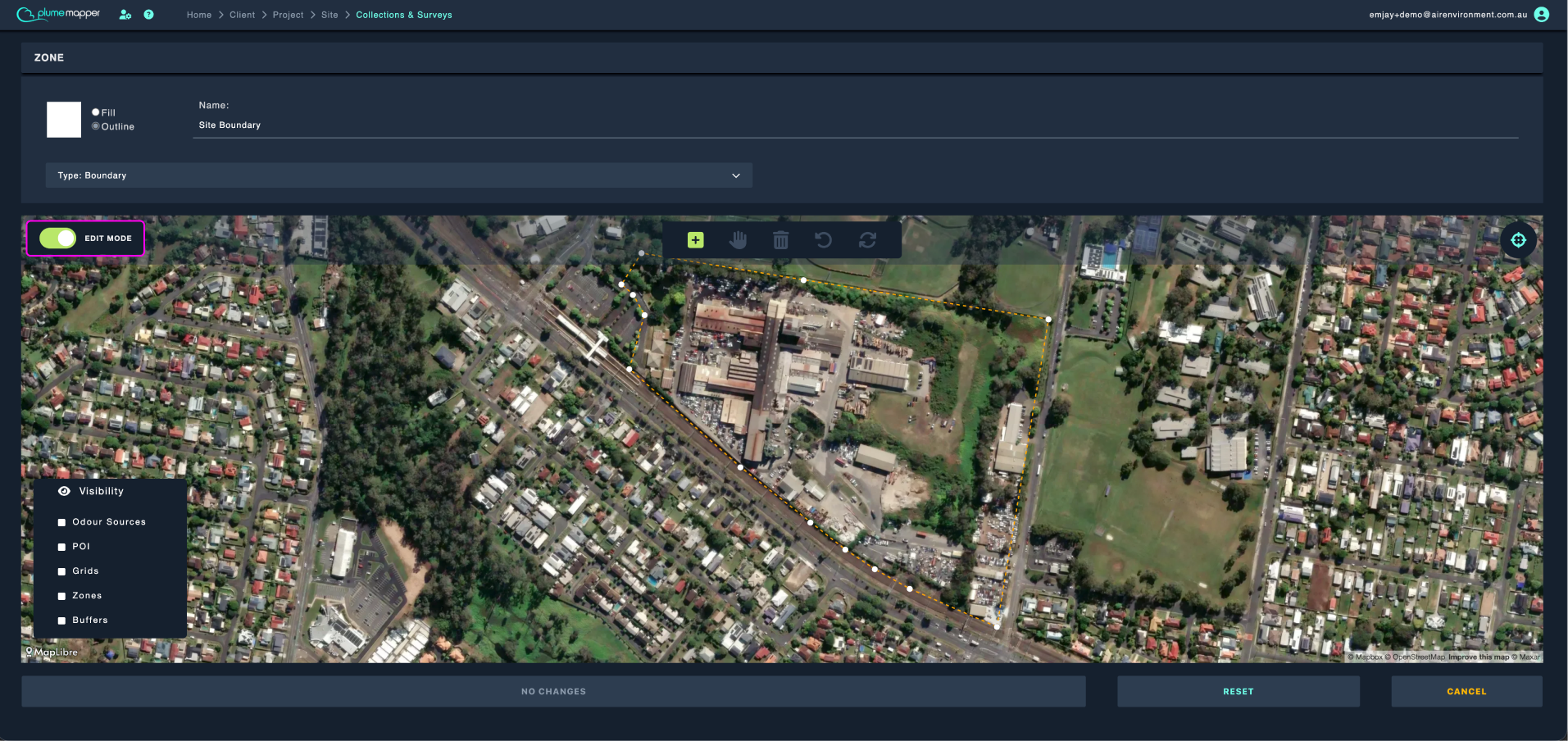Collapse the Visibility panel header
Screen dimensions: 1568x741
pos(102,491)
